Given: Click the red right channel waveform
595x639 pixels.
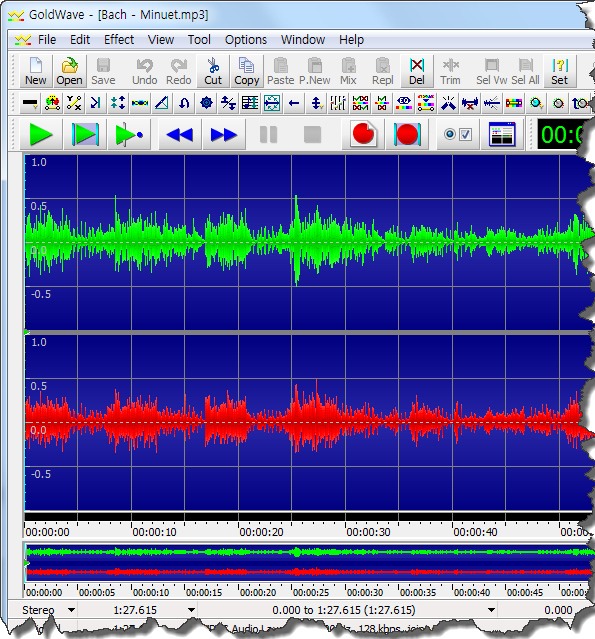Looking at the screenshot, I should tap(306, 422).
